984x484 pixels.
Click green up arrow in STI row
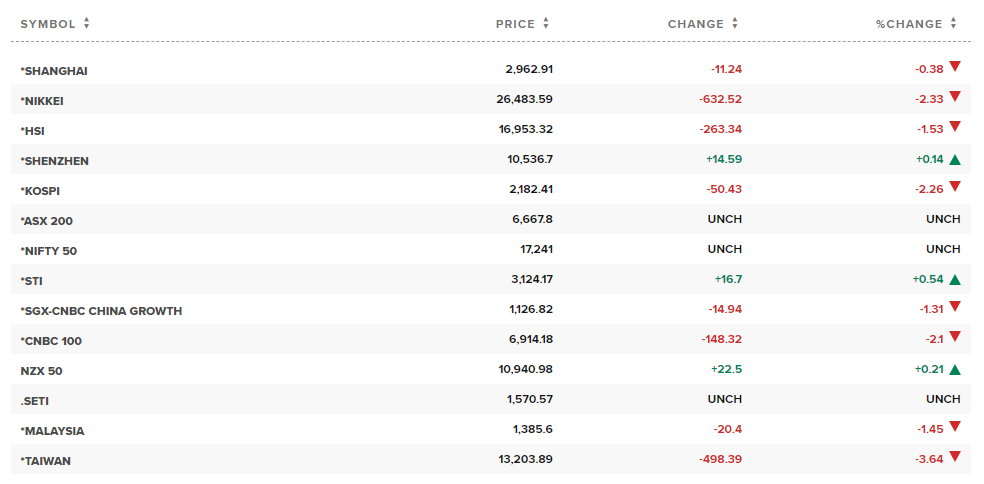point(955,279)
